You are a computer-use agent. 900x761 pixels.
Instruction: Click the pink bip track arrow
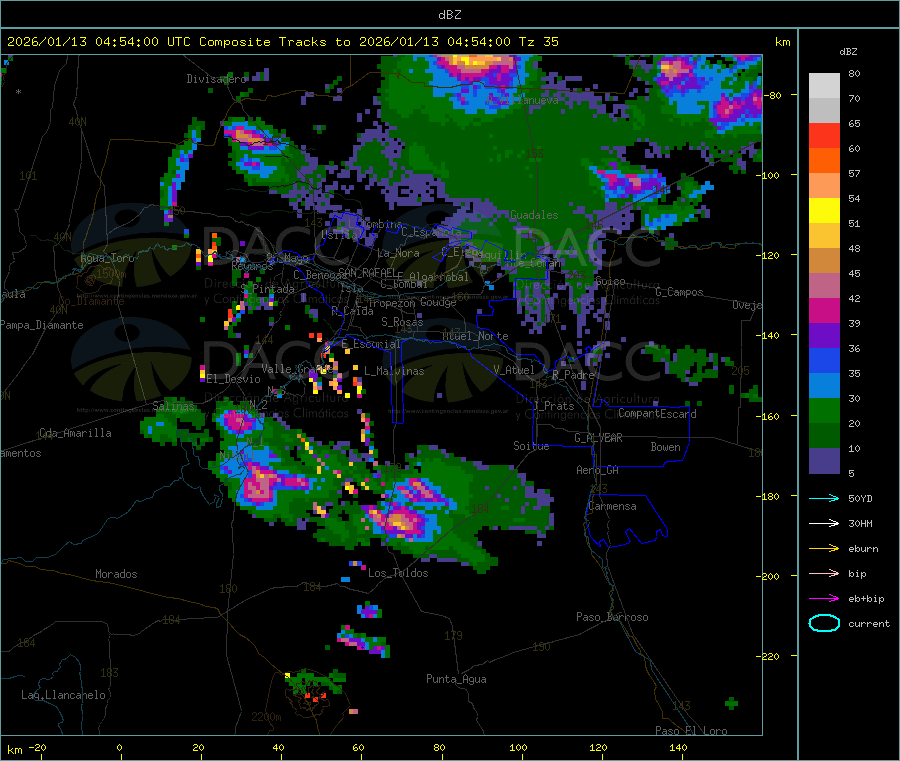(x=824, y=573)
